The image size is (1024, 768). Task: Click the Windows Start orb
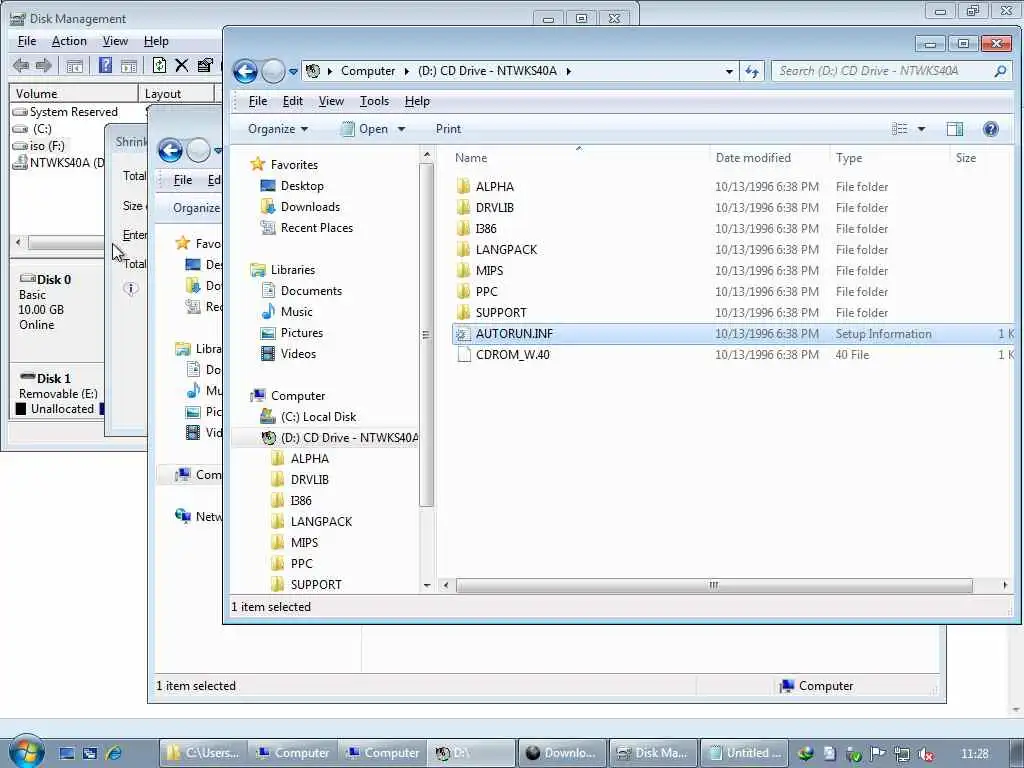[25, 751]
